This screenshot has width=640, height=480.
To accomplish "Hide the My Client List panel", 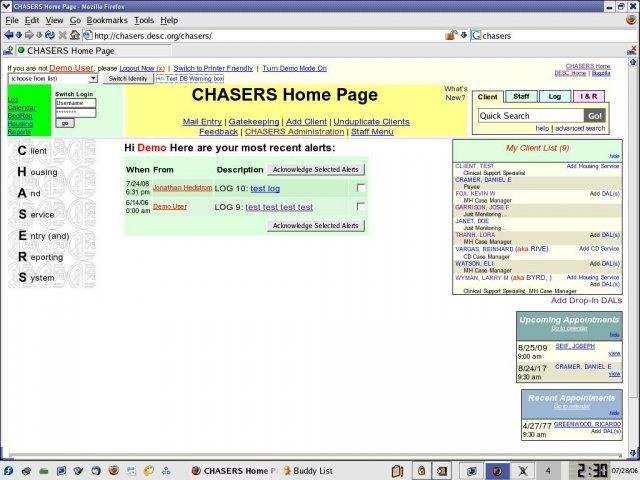I will [614, 156].
